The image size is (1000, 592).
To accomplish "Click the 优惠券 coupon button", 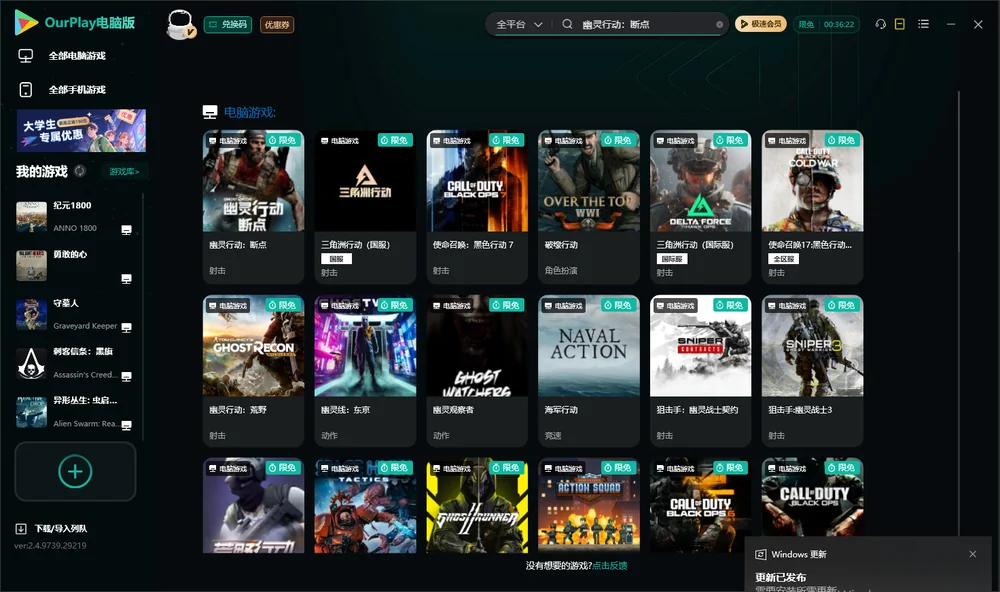I will tap(277, 25).
